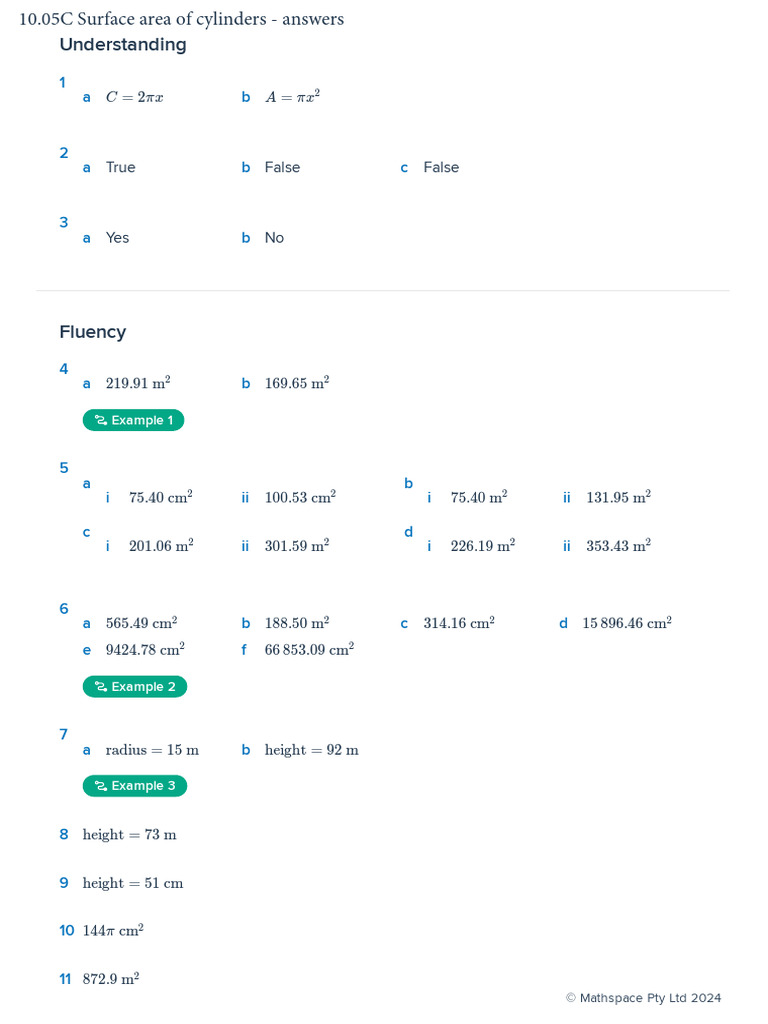Open the Example 2 link badge
The image size is (768, 1024).
point(135,686)
